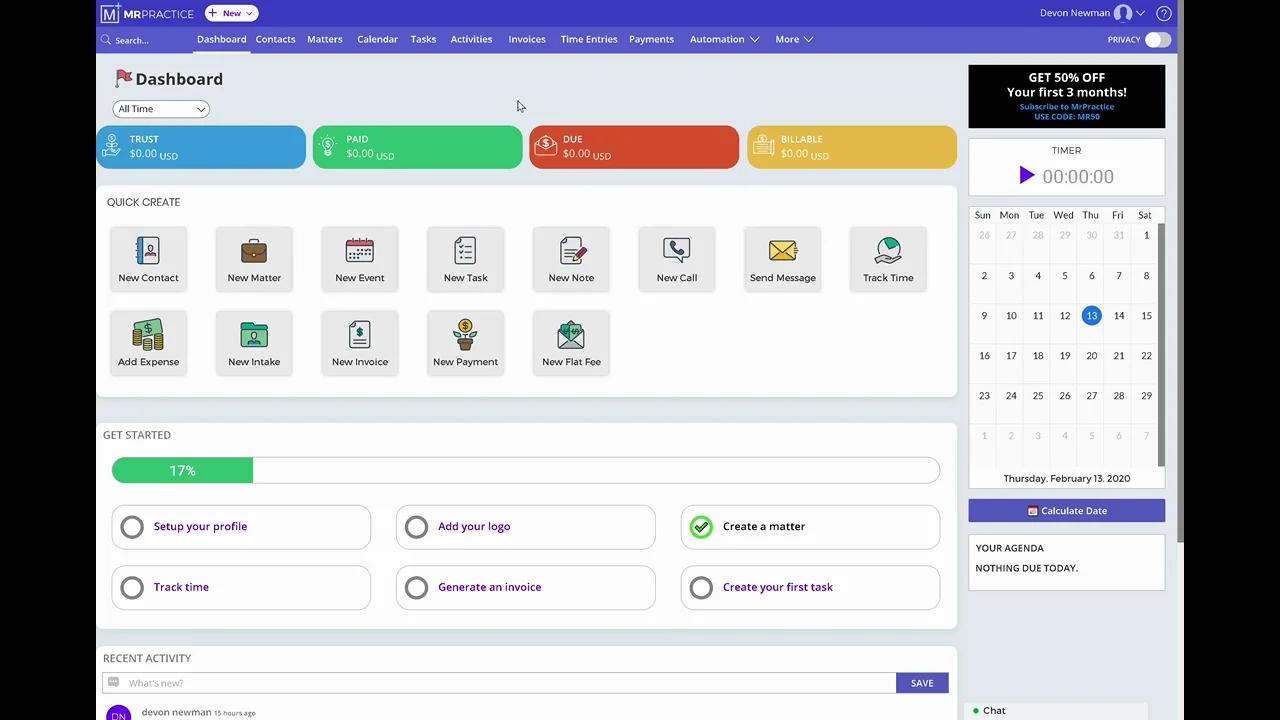The height and width of the screenshot is (720, 1280).
Task: Open the Setup your profile link
Action: point(200,527)
